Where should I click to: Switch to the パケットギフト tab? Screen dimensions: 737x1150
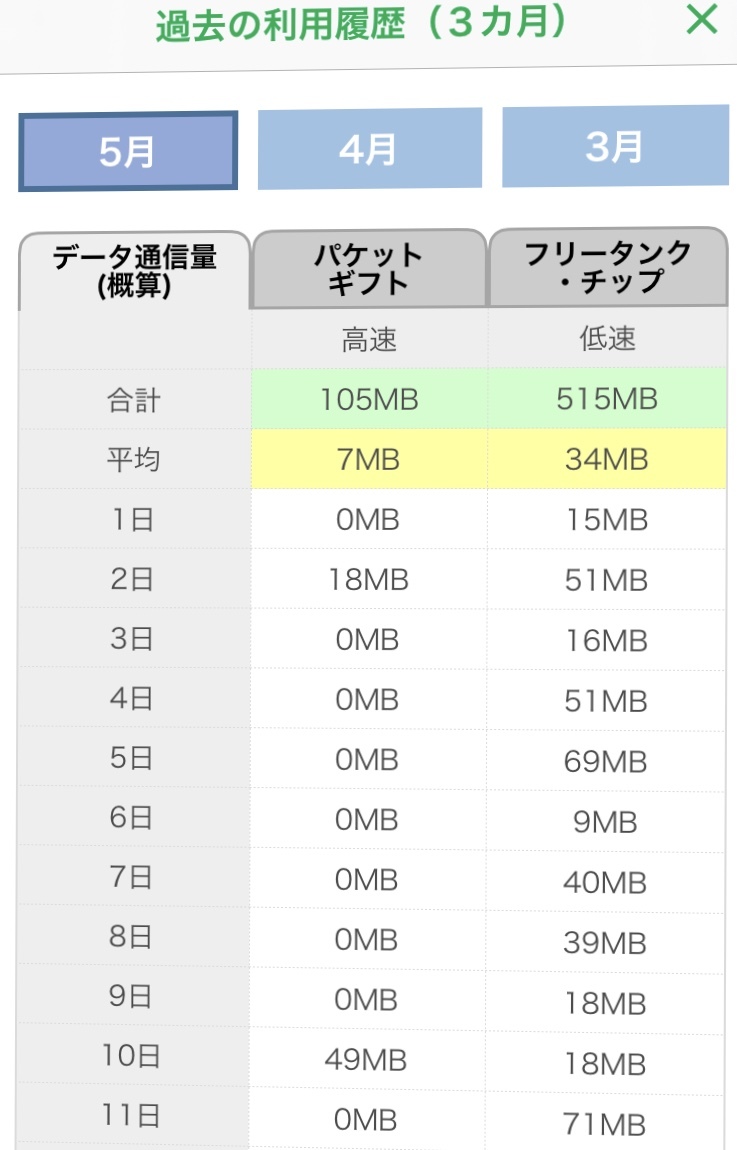pyautogui.click(x=369, y=269)
